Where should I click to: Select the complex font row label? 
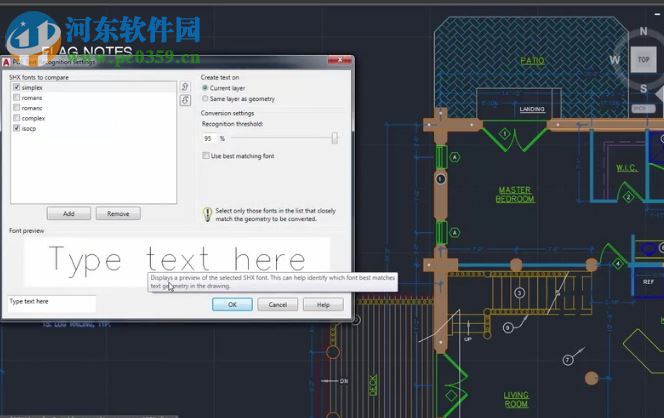point(33,118)
